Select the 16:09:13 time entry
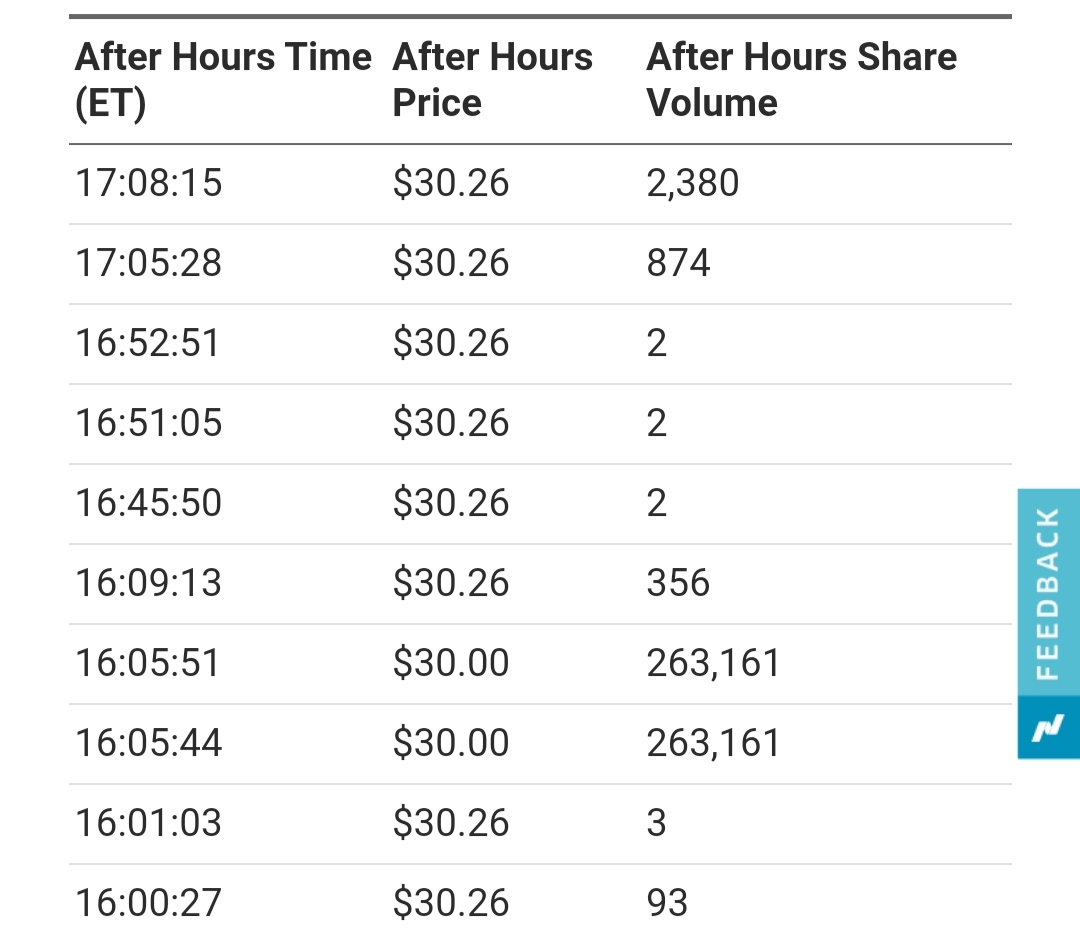 [x=148, y=583]
